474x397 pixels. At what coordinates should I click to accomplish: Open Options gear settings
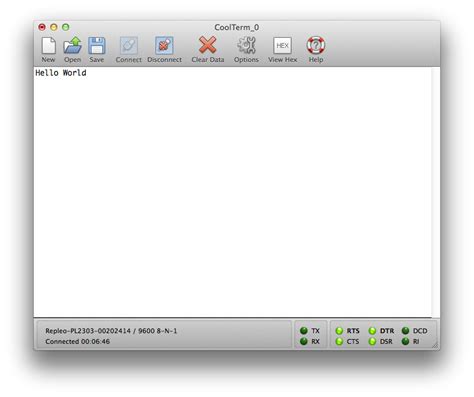[x=246, y=45]
